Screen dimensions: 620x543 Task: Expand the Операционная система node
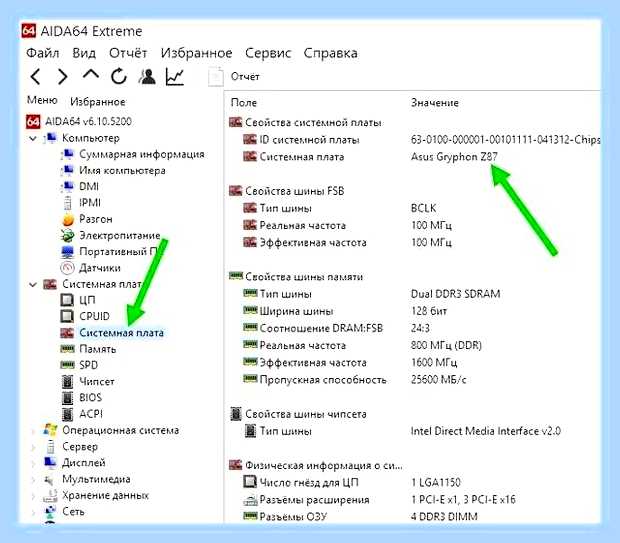coord(33,431)
